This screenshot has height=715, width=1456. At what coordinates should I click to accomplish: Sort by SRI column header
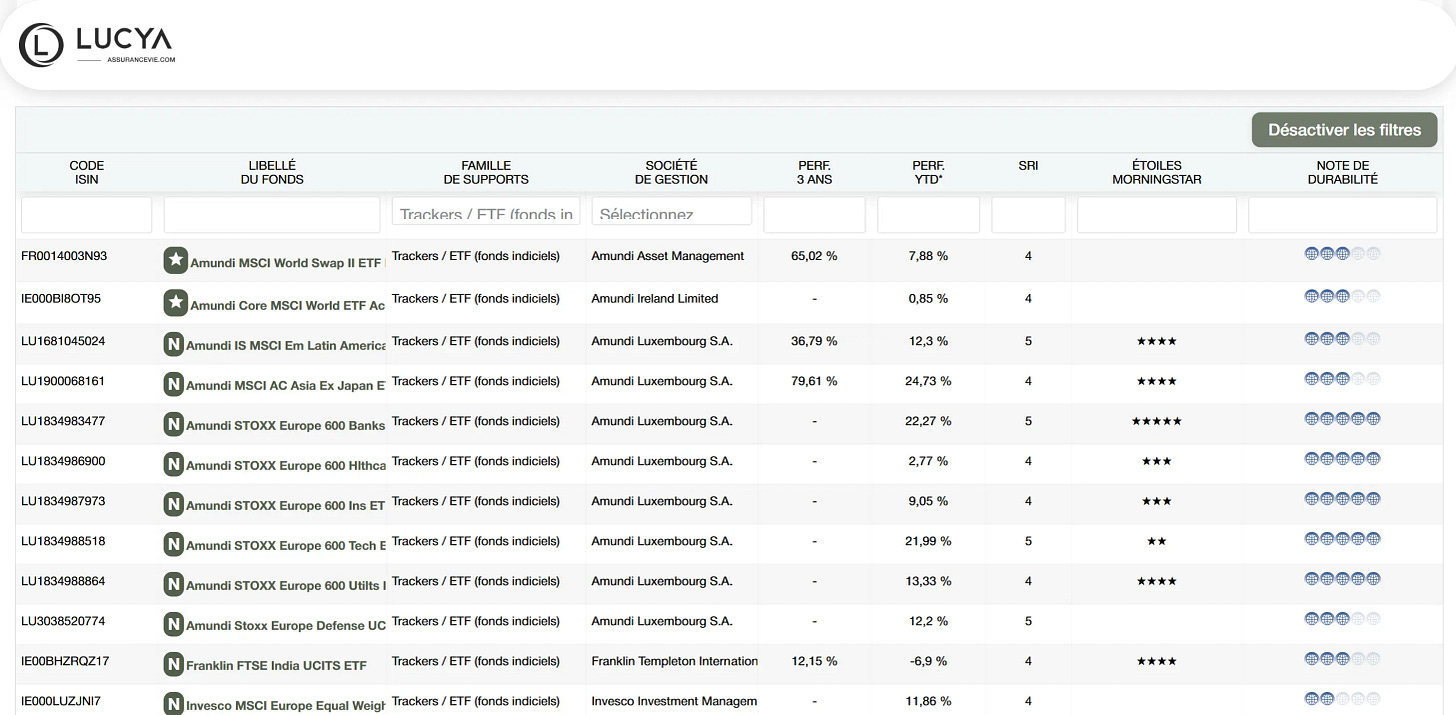1028,166
